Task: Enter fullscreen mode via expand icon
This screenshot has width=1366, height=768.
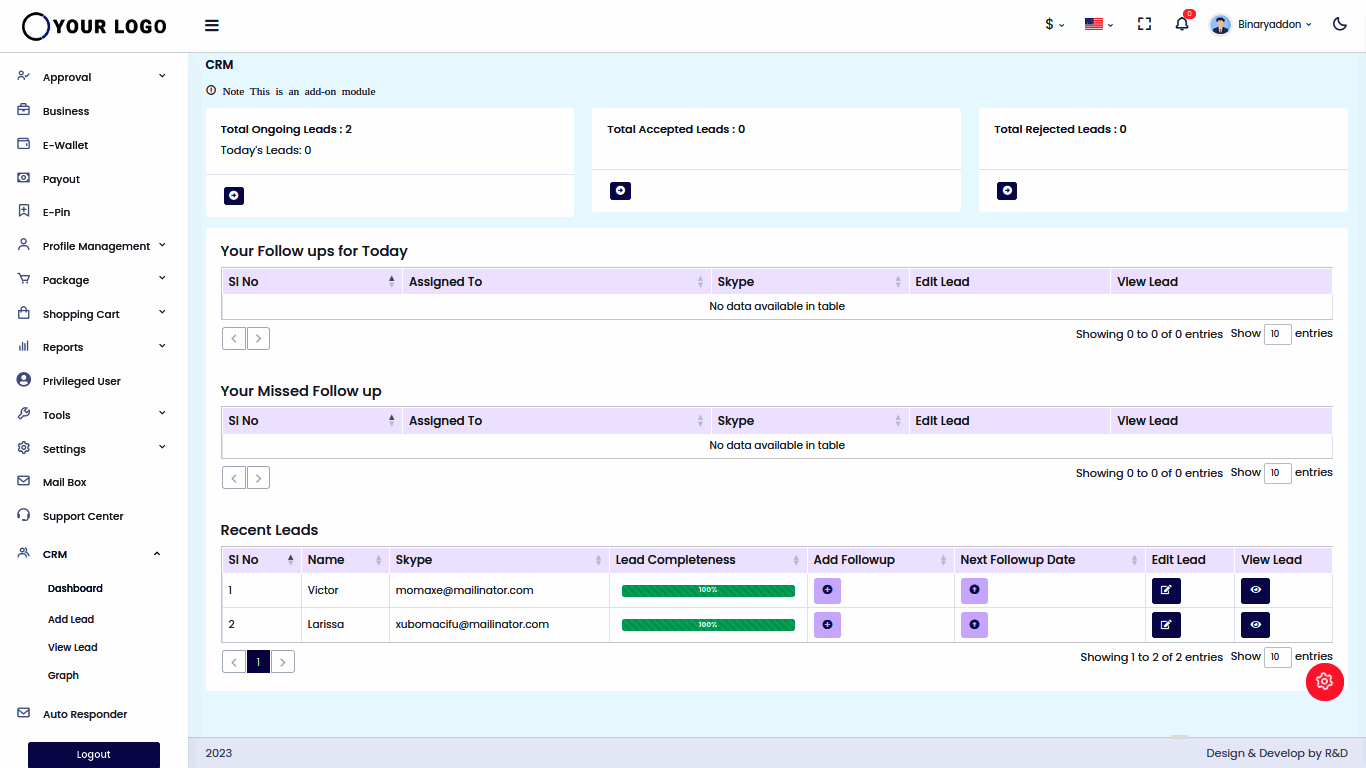Action: [1145, 24]
